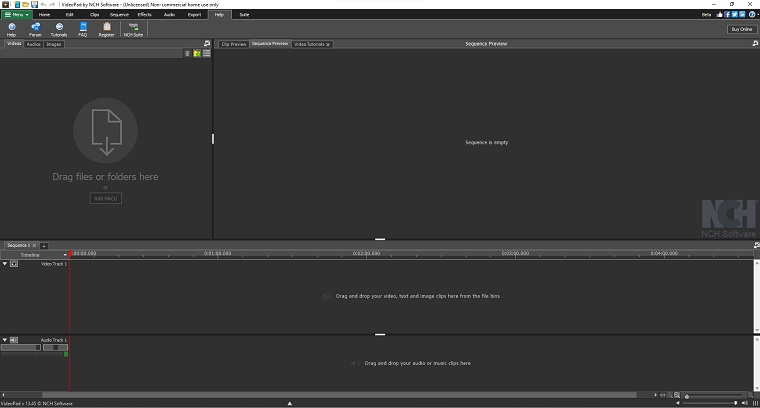Click the 0:02:00.000 mark on timeline ruler

[x=366, y=253]
